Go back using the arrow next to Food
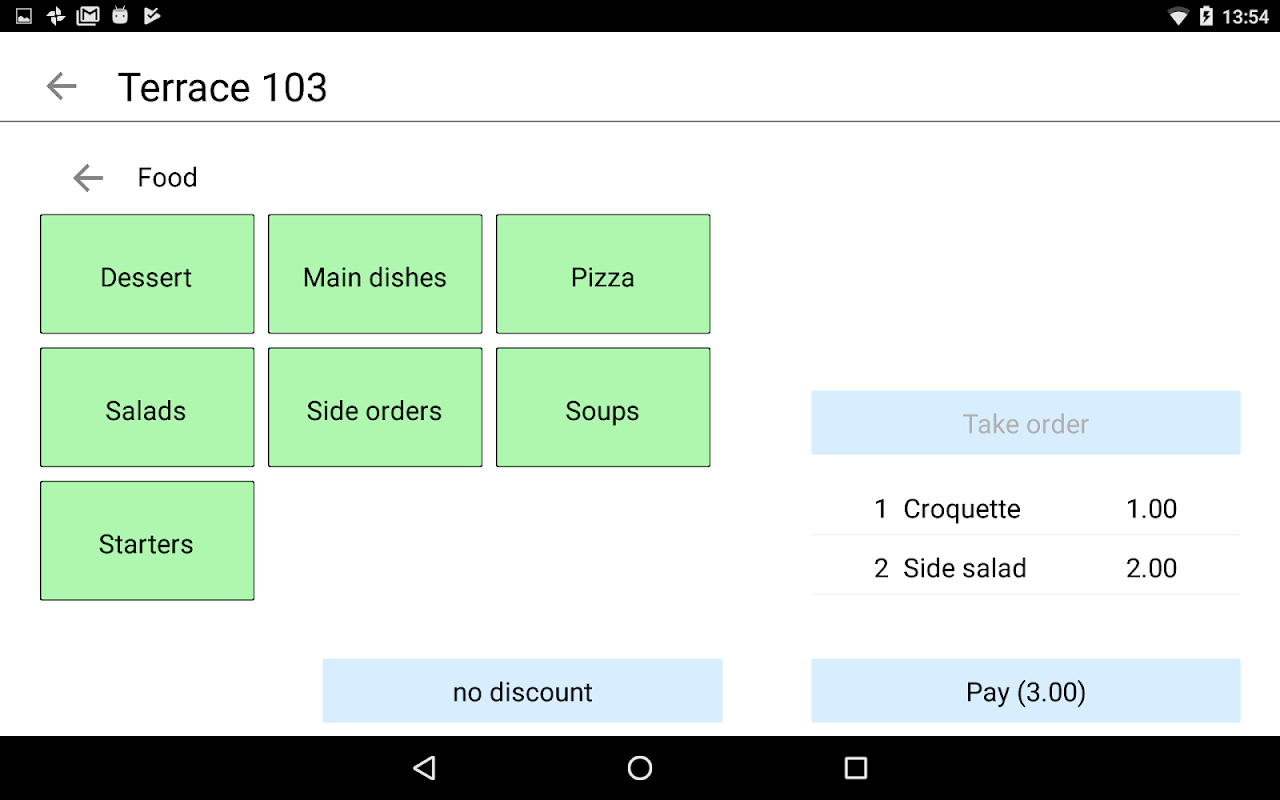The image size is (1280, 800). 88,178
